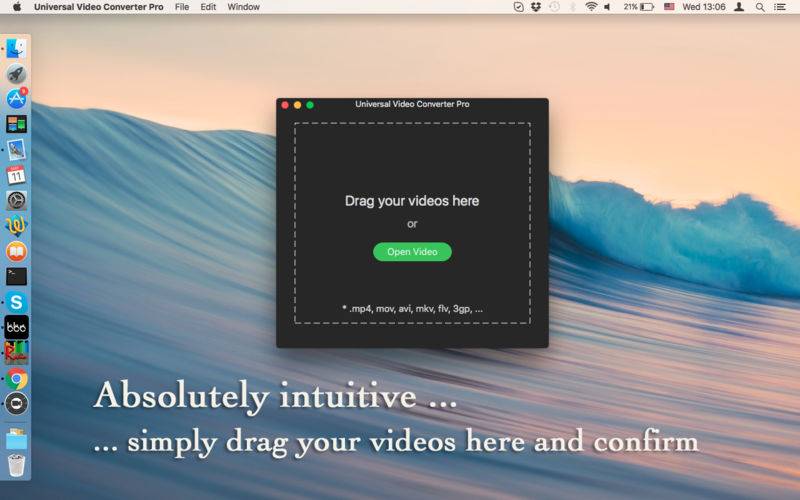Open Launchpad rocket icon in dock
Viewport: 800px width, 500px height.
(x=16, y=73)
